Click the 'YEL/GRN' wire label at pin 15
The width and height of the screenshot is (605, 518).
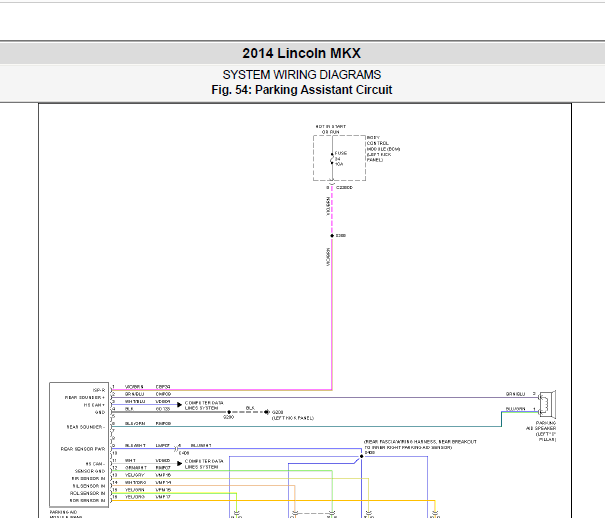(x=135, y=489)
